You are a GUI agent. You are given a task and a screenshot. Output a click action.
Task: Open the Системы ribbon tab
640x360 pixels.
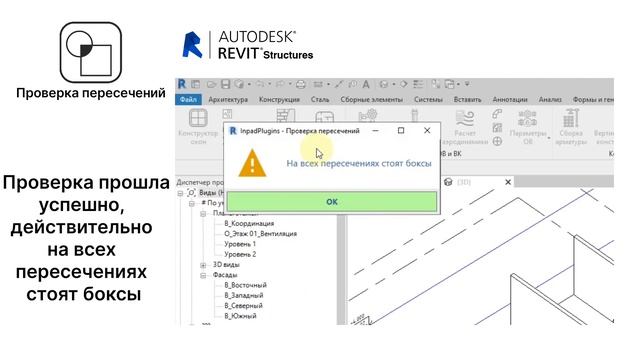428,99
